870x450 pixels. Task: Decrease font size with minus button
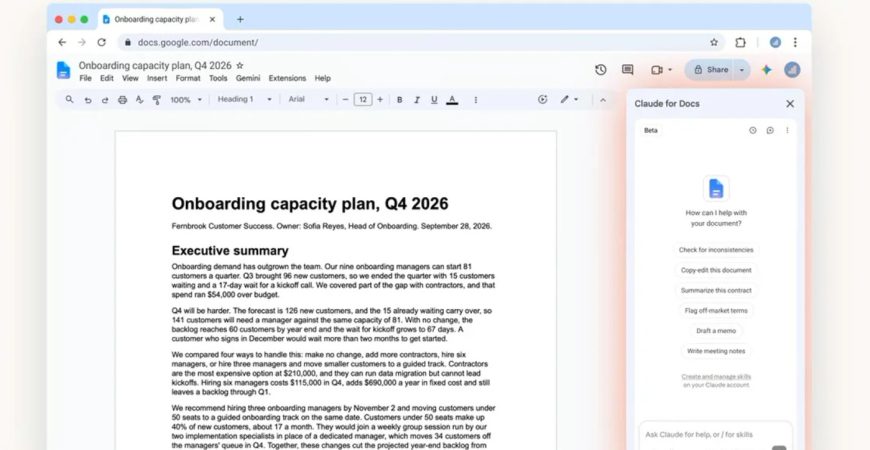click(x=345, y=100)
